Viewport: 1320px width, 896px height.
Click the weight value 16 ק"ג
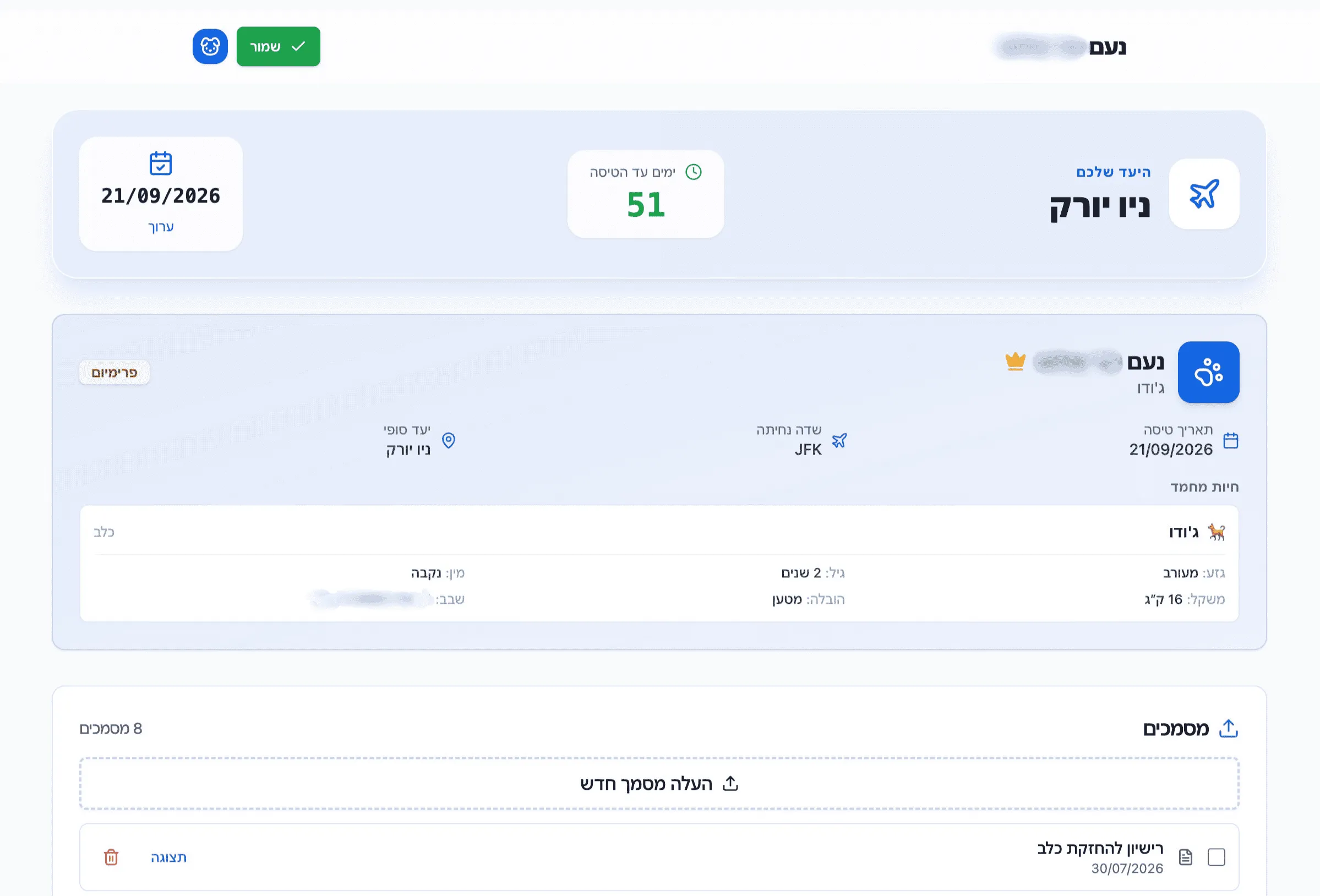[x=1164, y=599]
